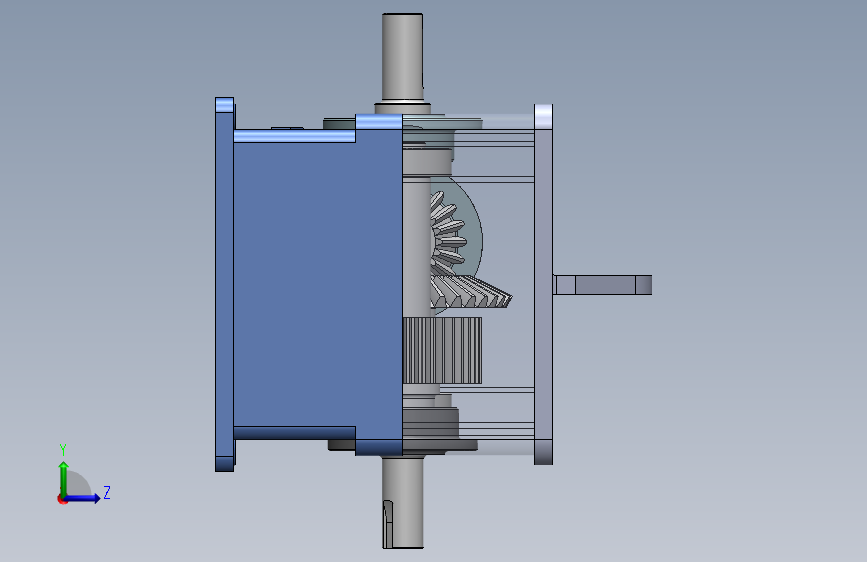Select the blue mounting flange on the left edge

click(x=224, y=285)
